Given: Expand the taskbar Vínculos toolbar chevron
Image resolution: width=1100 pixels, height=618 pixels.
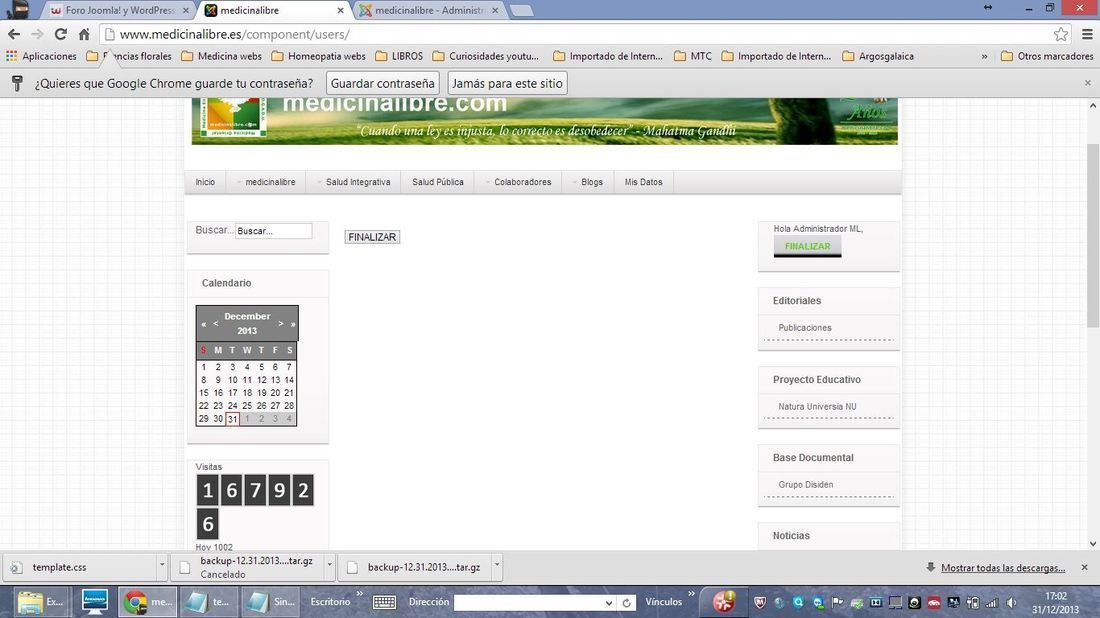Looking at the screenshot, I should [691, 593].
